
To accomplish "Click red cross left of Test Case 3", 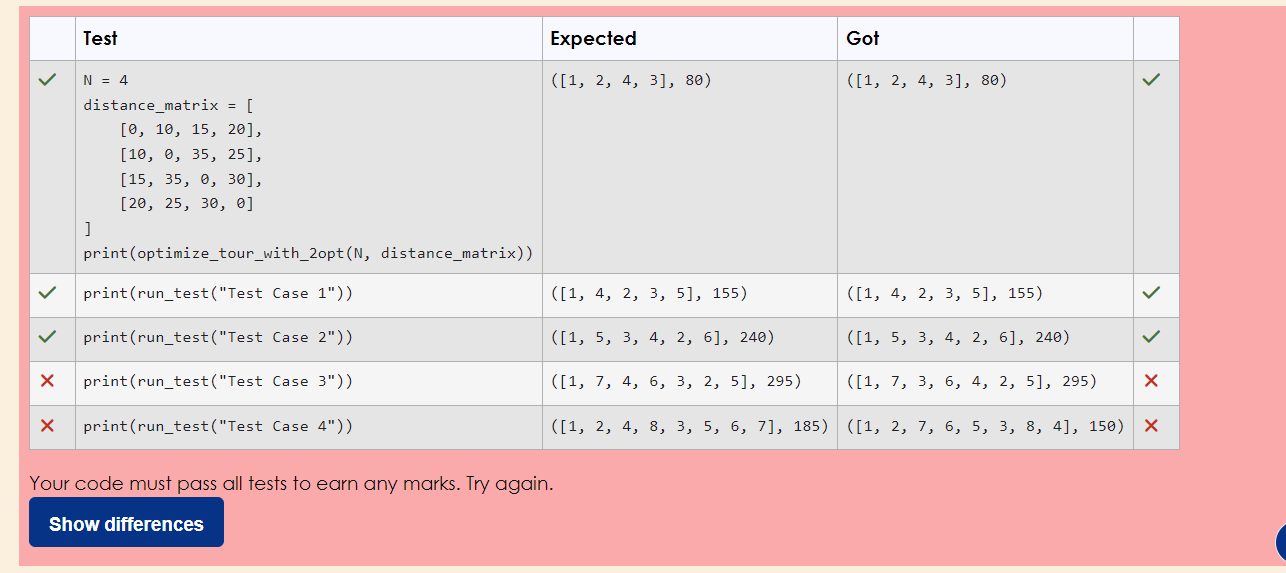I will click(47, 382).
